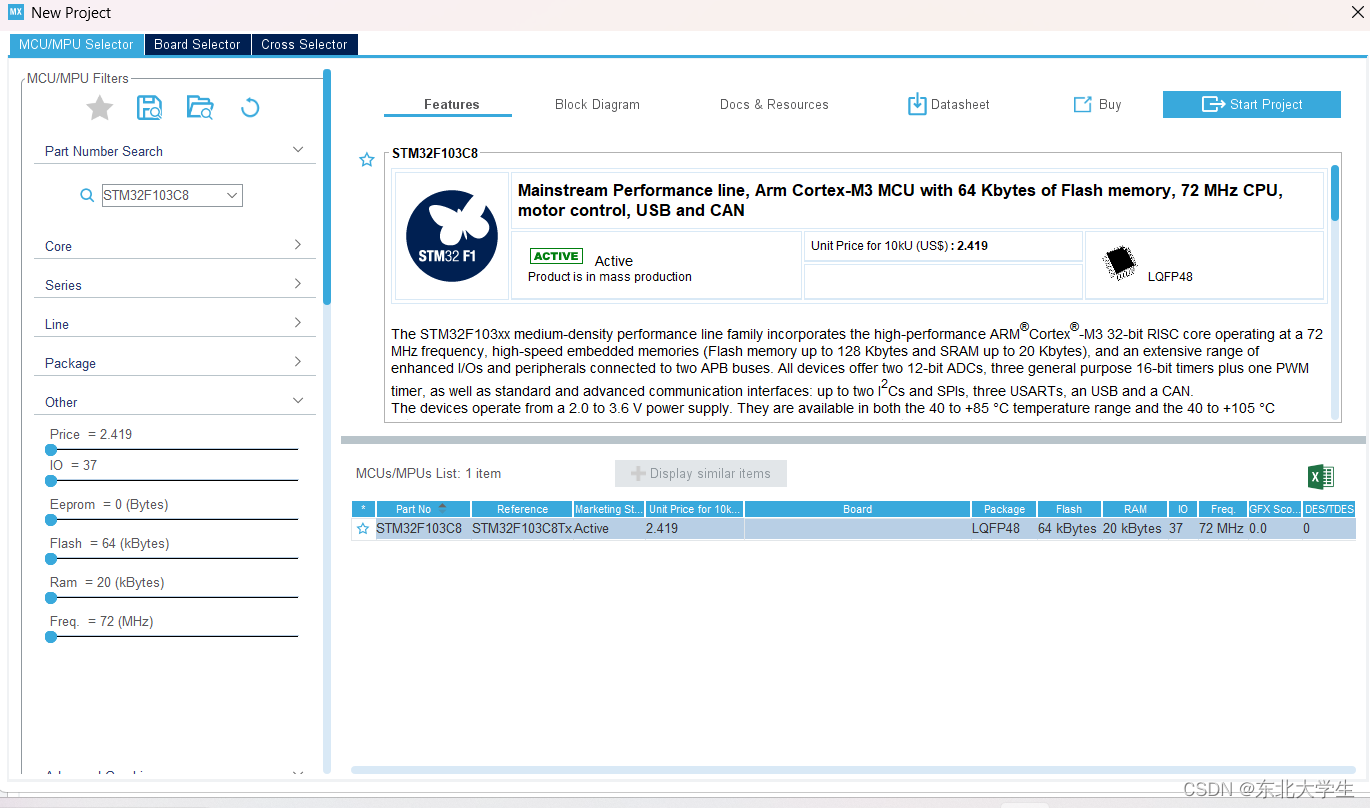Select the Features tab
Screen dimensions: 1370x808
[x=451, y=104]
